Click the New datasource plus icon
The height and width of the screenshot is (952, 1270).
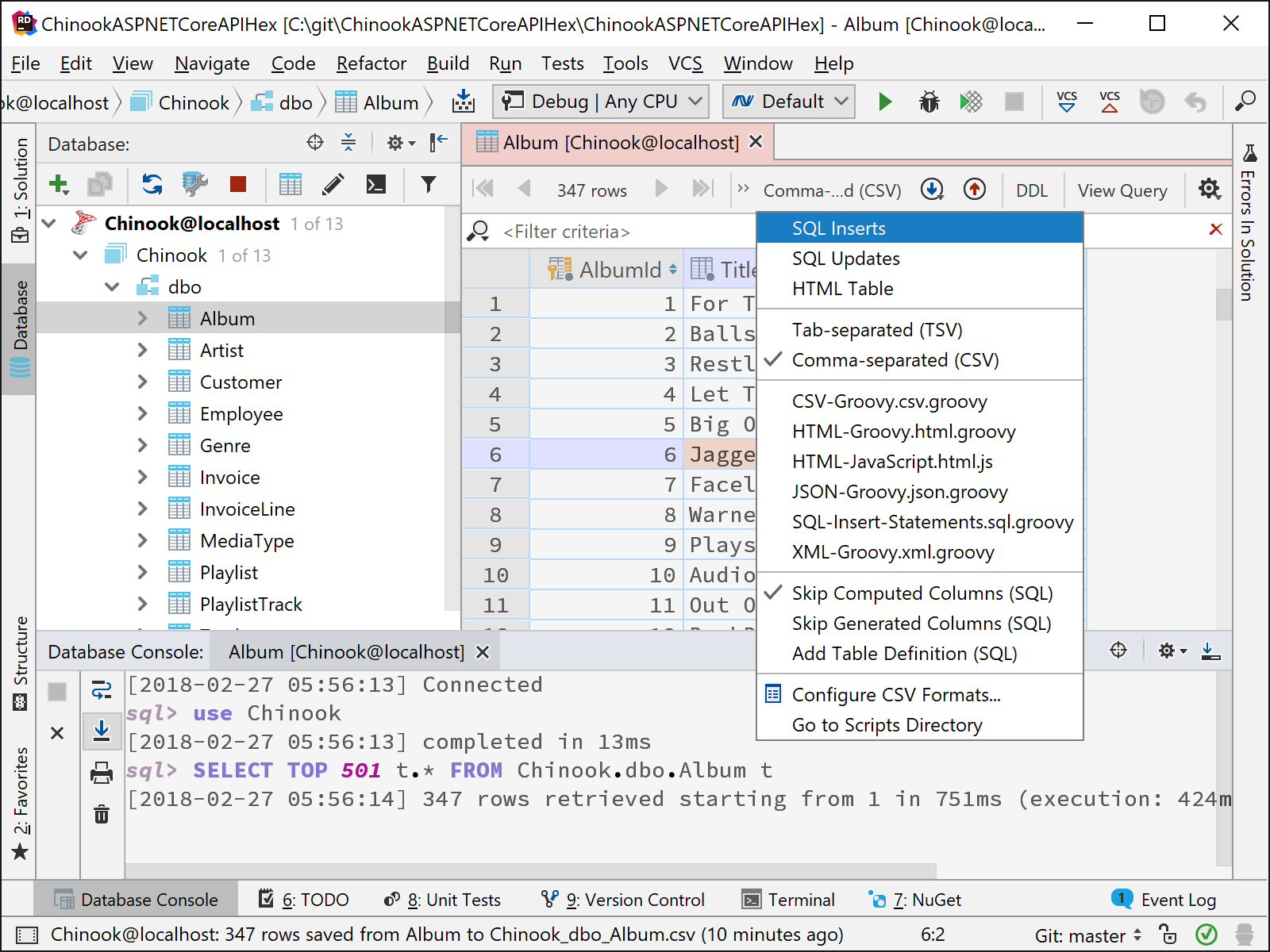coord(59,185)
